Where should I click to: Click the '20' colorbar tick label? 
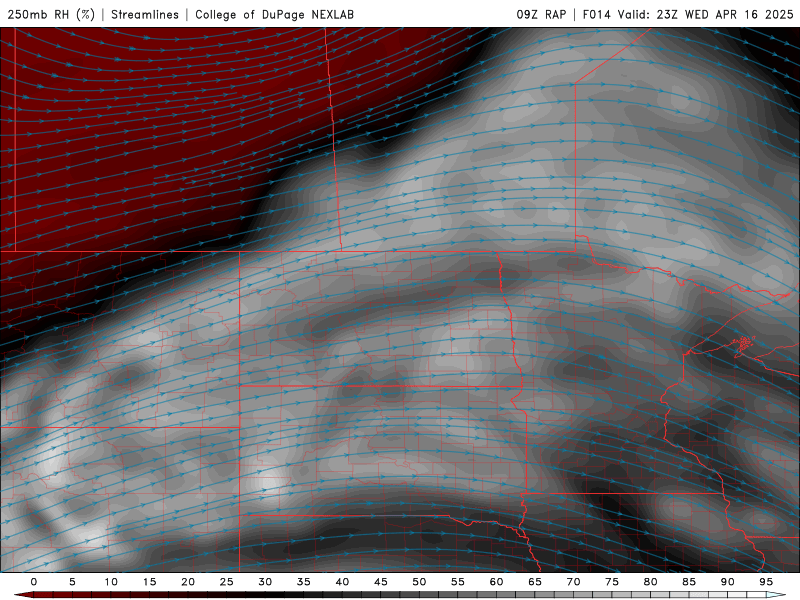188,582
